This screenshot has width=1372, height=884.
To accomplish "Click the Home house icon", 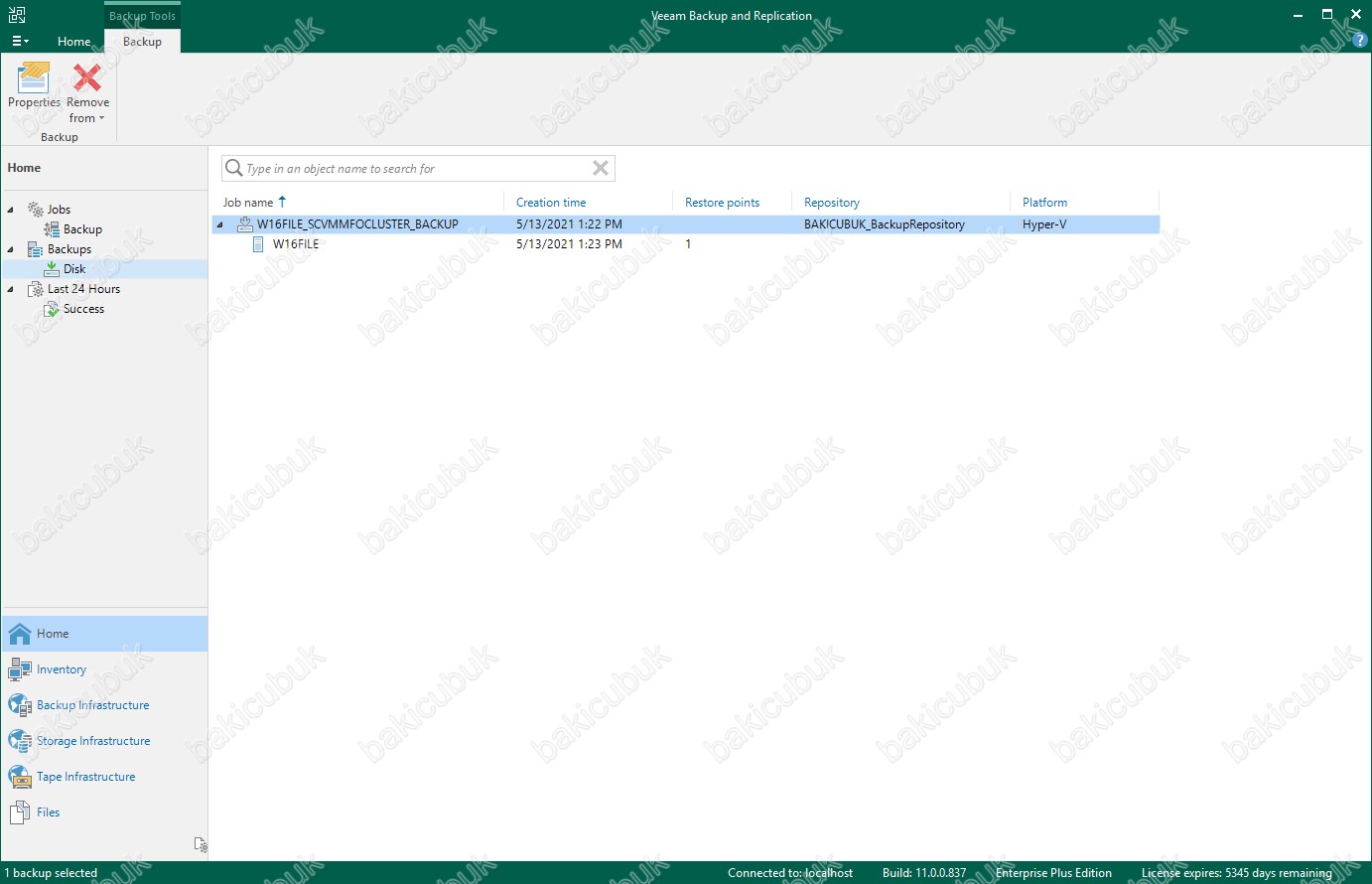I will [x=19, y=634].
